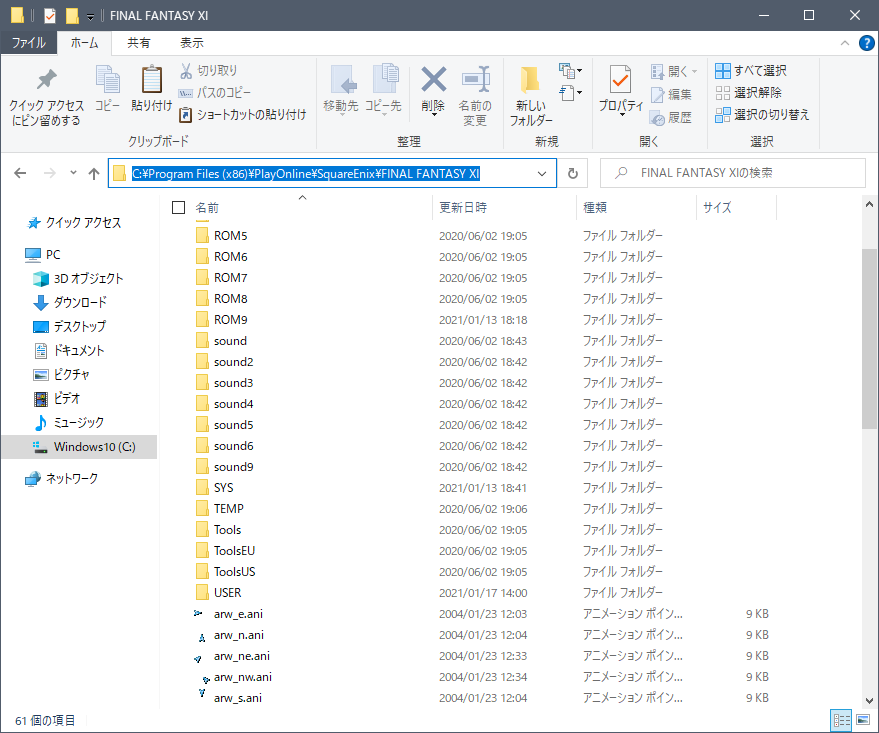The image size is (879, 733).
Task: Open Videos (ビデオ) in sidebar
Action: (57, 398)
